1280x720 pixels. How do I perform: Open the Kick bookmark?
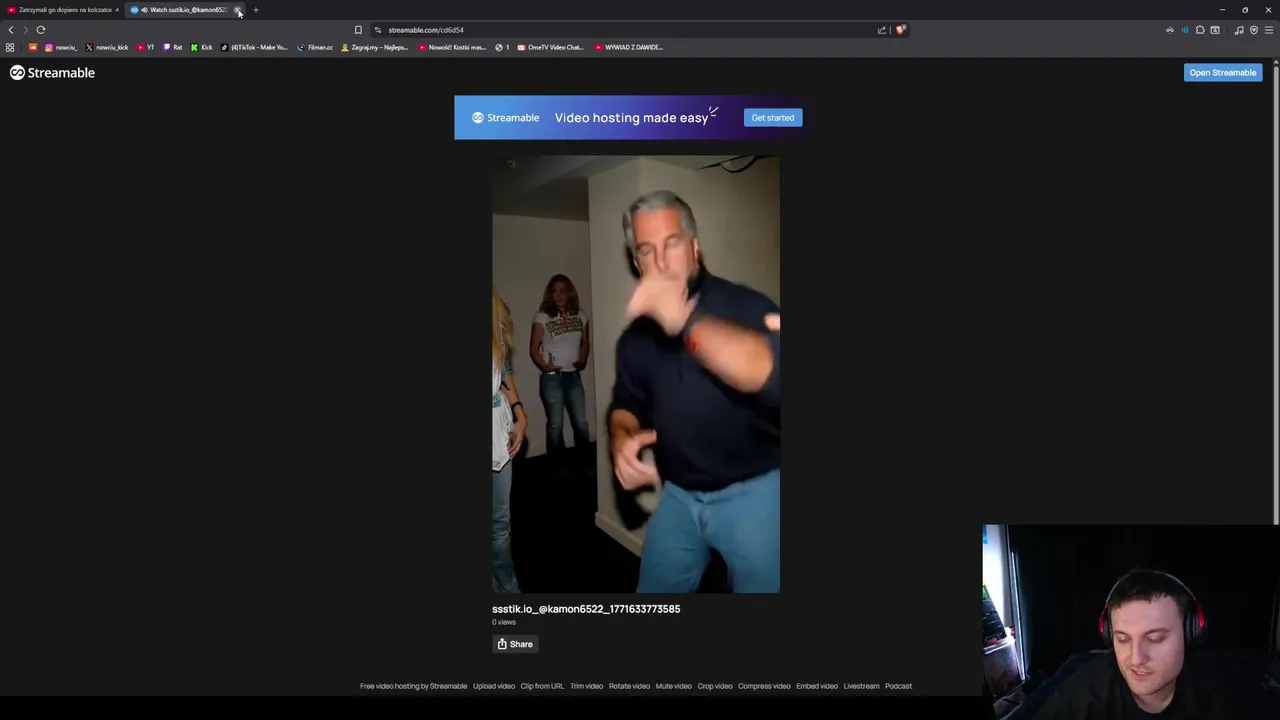point(202,47)
